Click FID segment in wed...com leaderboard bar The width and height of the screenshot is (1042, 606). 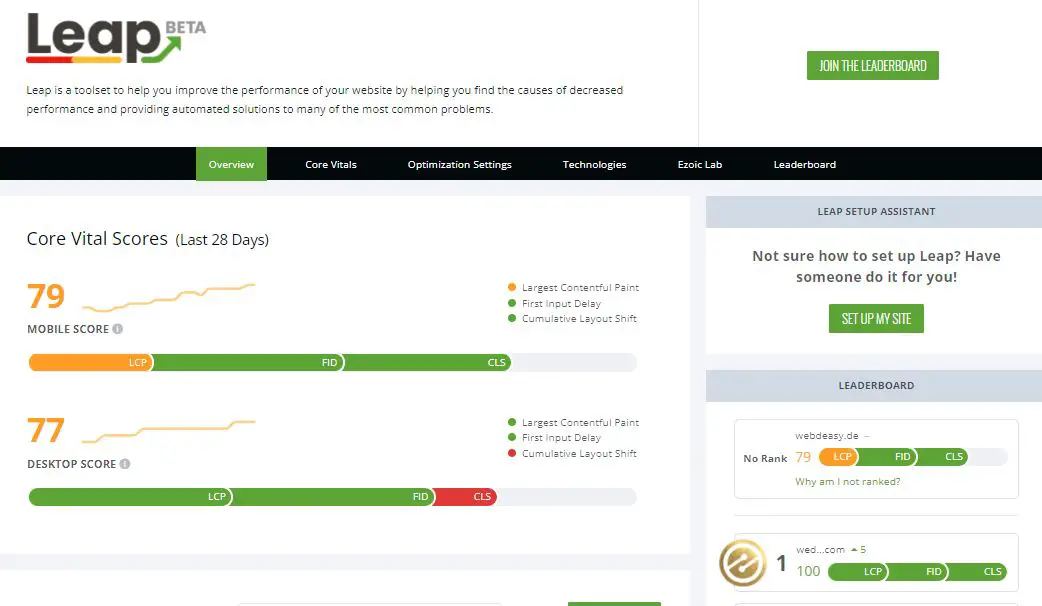point(918,571)
